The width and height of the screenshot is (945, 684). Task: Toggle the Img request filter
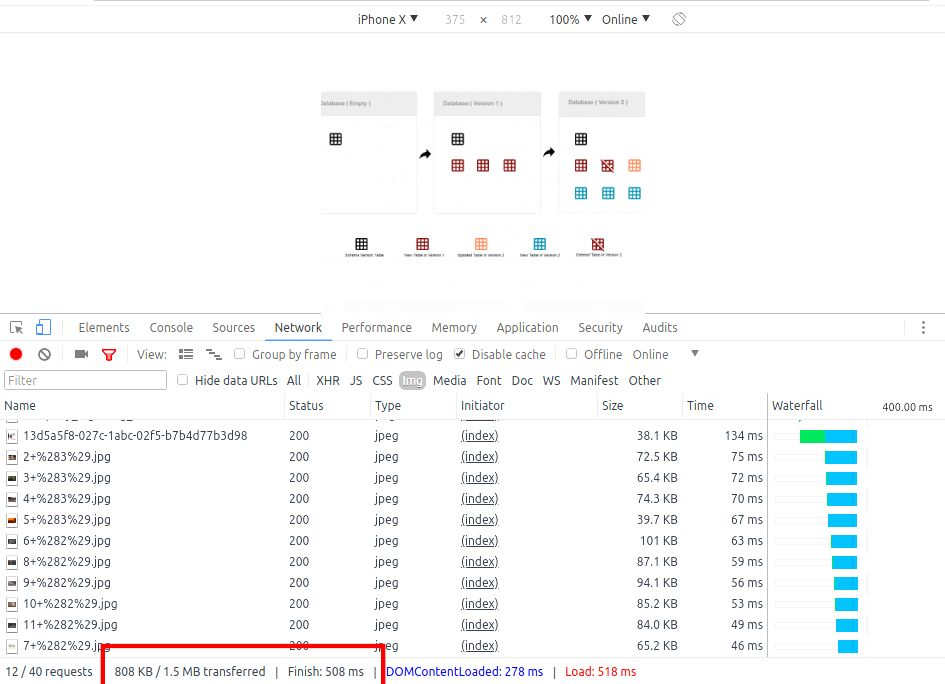pyautogui.click(x=412, y=380)
